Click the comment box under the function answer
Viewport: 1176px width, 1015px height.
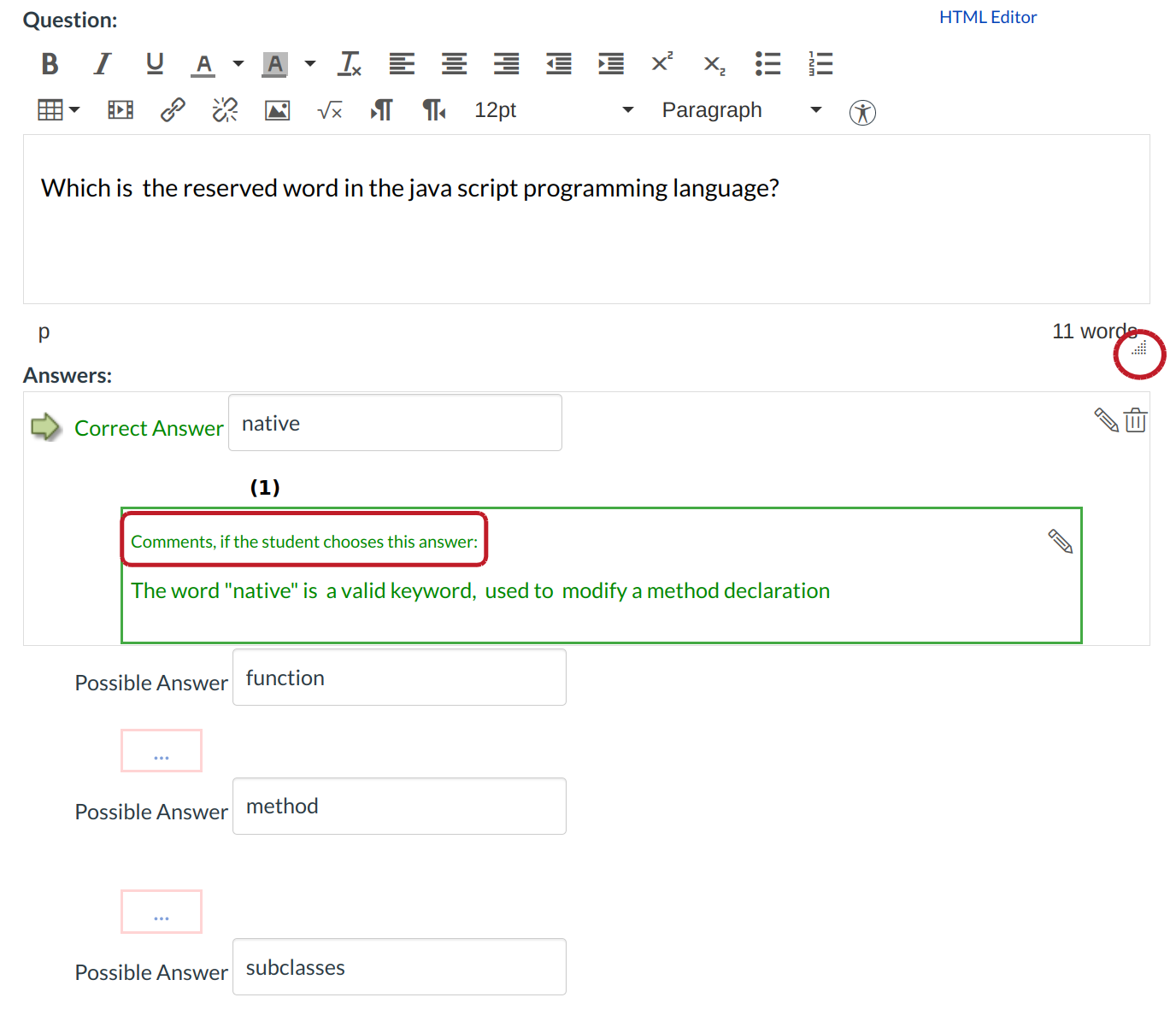click(162, 751)
